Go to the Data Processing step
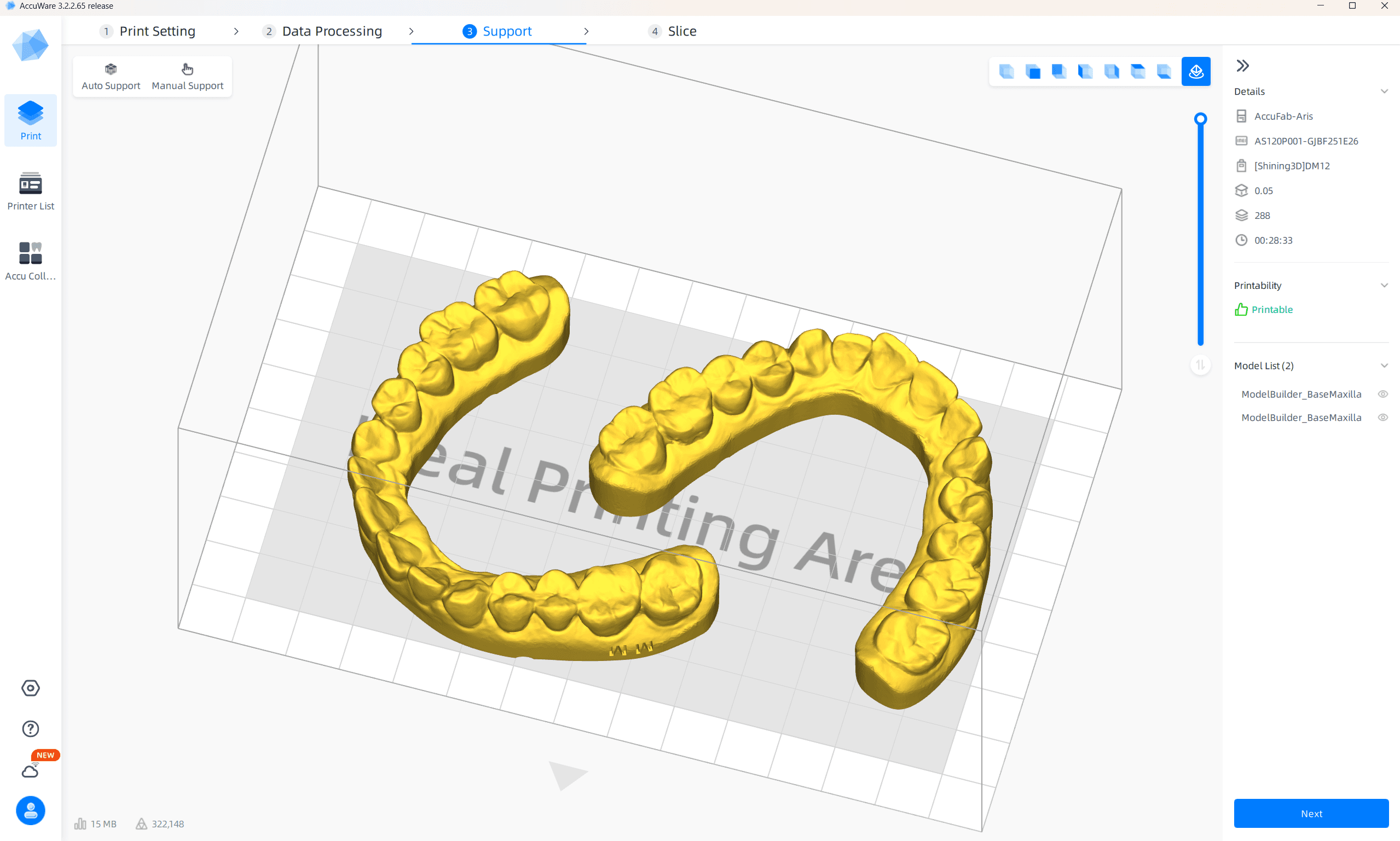The height and width of the screenshot is (841, 1400). coord(322,31)
